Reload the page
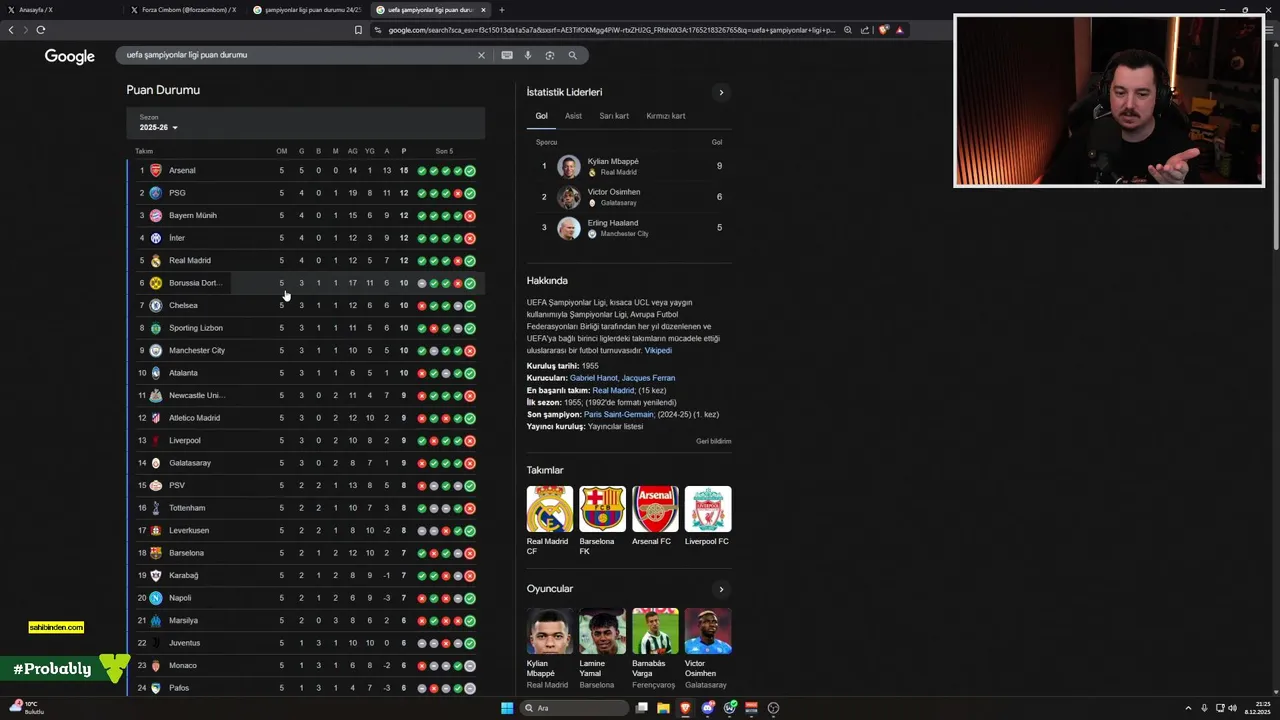Screen dimensions: 1280x720 pos(41,30)
